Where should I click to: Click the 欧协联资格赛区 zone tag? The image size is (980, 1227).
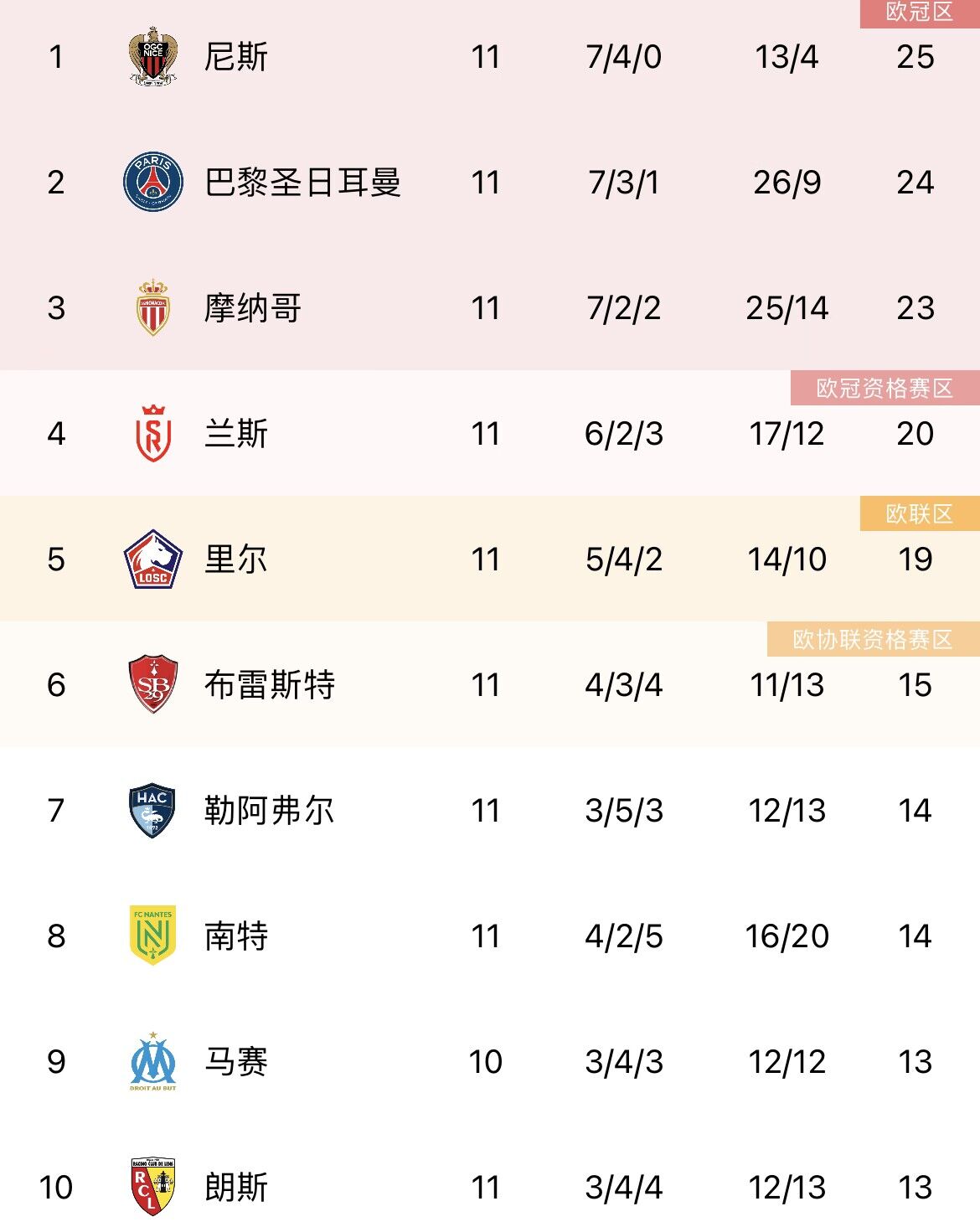pyautogui.click(x=874, y=639)
